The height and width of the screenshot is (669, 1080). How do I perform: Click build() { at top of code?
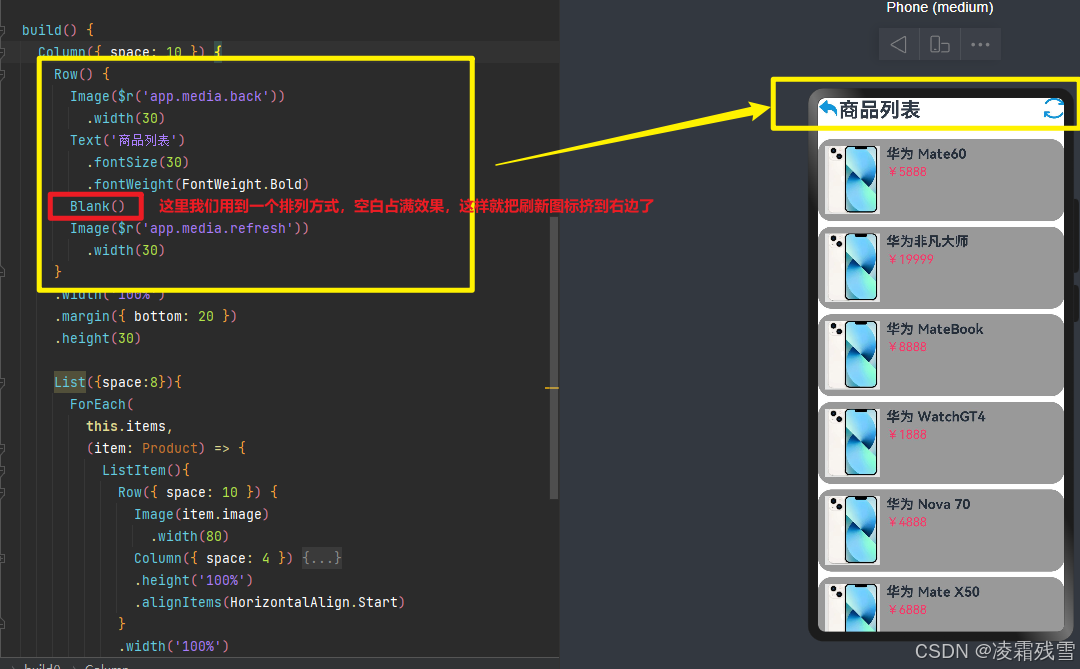tap(58, 30)
